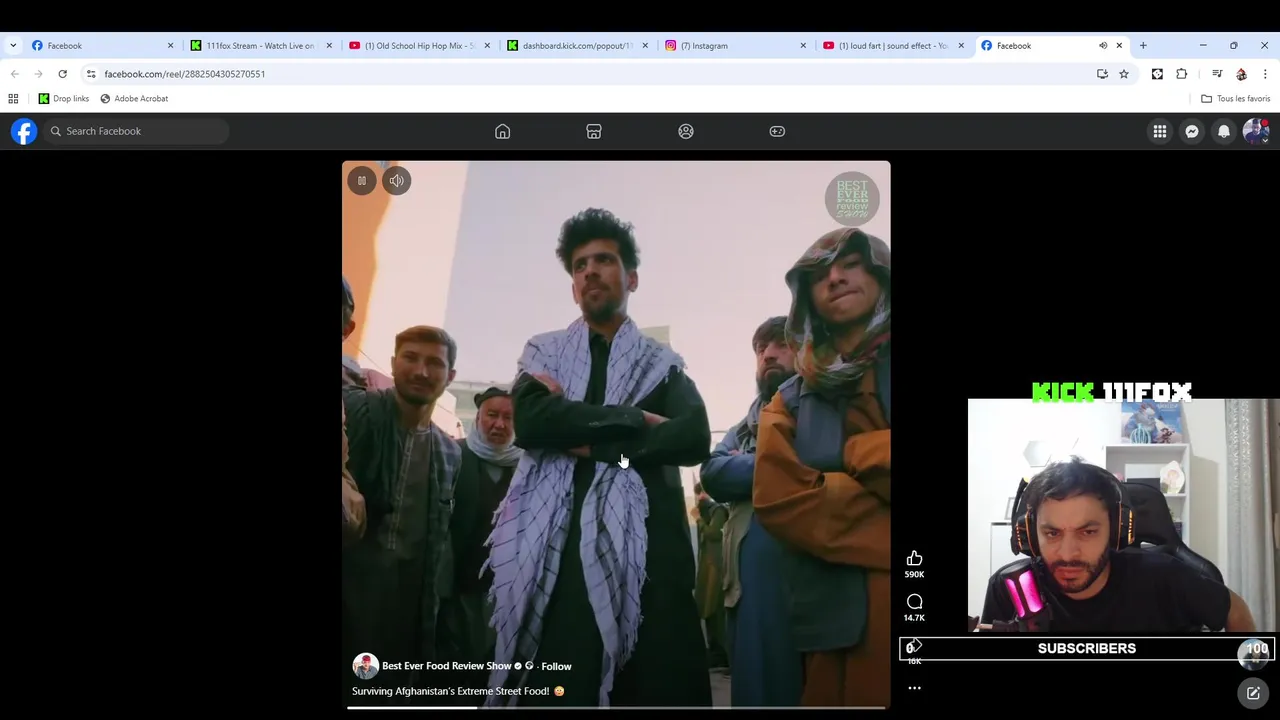Open the Chrome profile avatar
Screen dimensions: 1280x720
1241,74
